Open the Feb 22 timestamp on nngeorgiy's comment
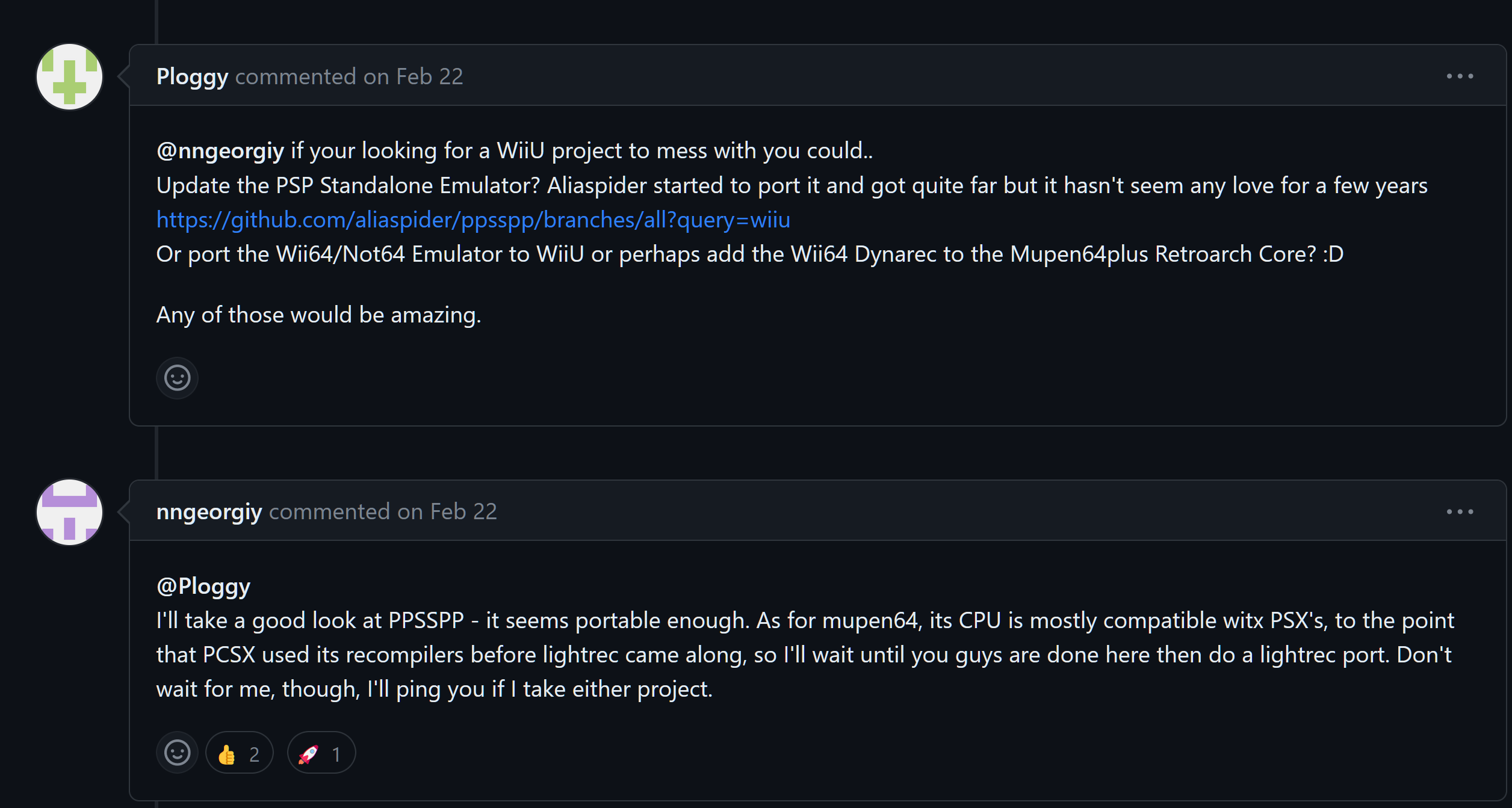This screenshot has width=1512, height=808. tap(463, 511)
